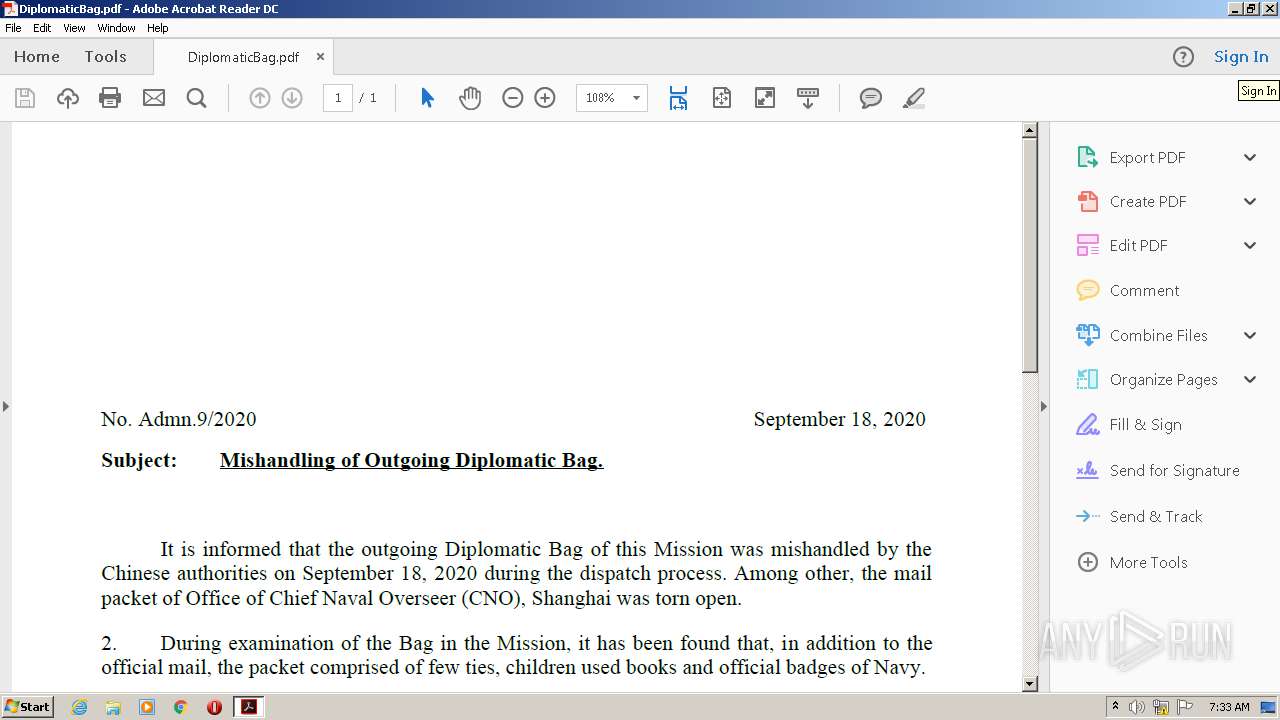Expand the Create PDF chevron
The width and height of the screenshot is (1280, 720).
[x=1250, y=201]
